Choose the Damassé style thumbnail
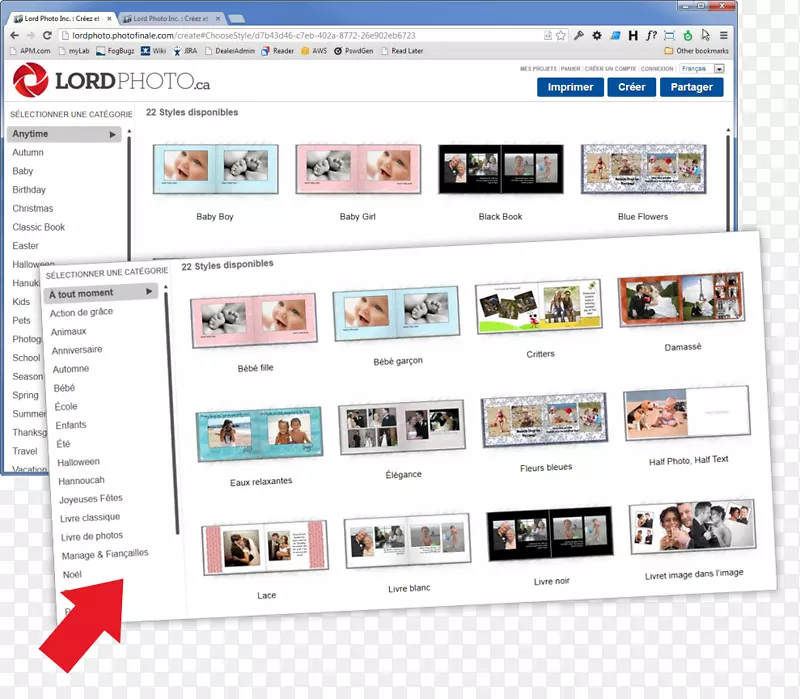The width and height of the screenshot is (800, 699). (681, 299)
